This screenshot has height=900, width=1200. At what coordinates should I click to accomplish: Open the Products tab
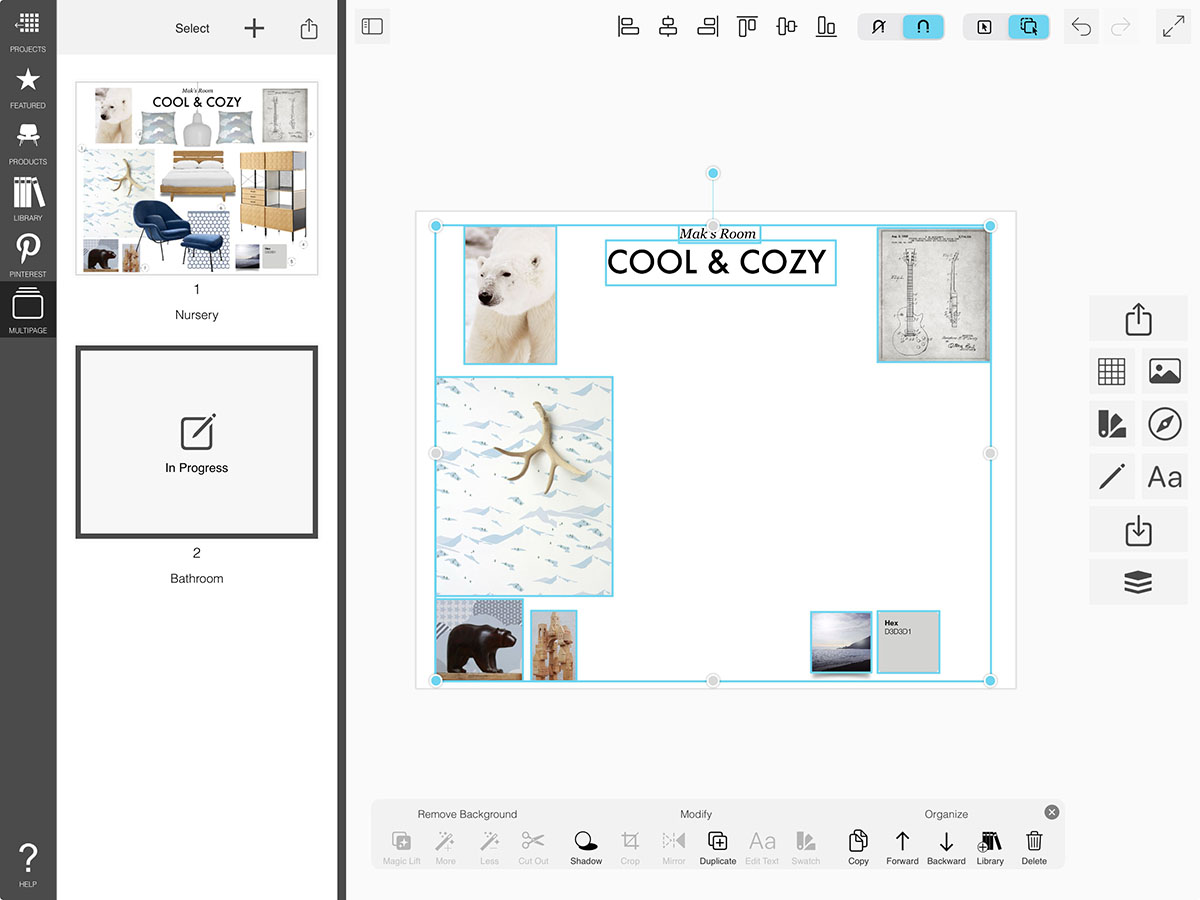28,143
